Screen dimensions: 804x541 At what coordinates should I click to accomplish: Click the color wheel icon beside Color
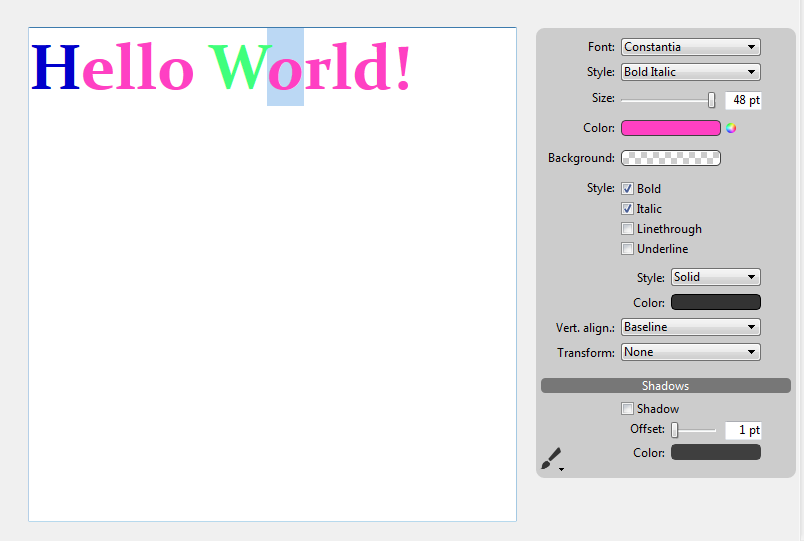[731, 128]
